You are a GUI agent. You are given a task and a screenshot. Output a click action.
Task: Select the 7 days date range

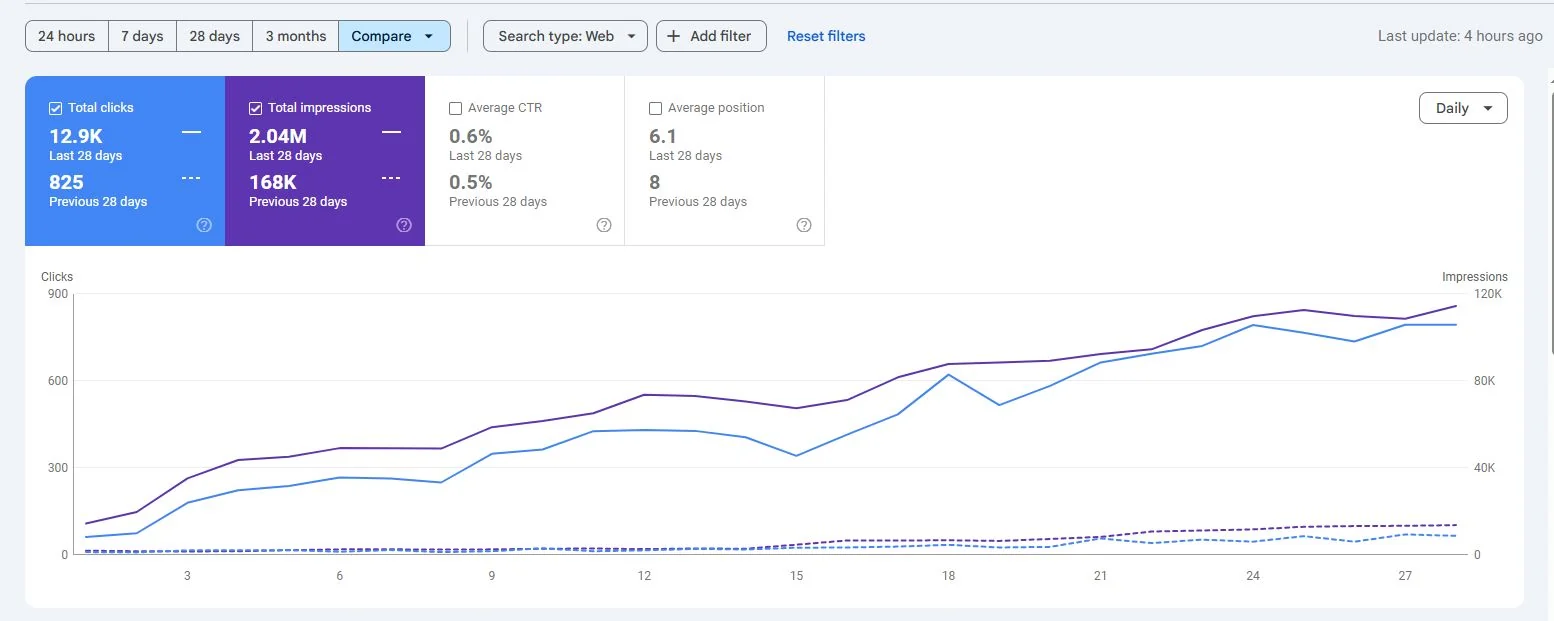tap(142, 36)
